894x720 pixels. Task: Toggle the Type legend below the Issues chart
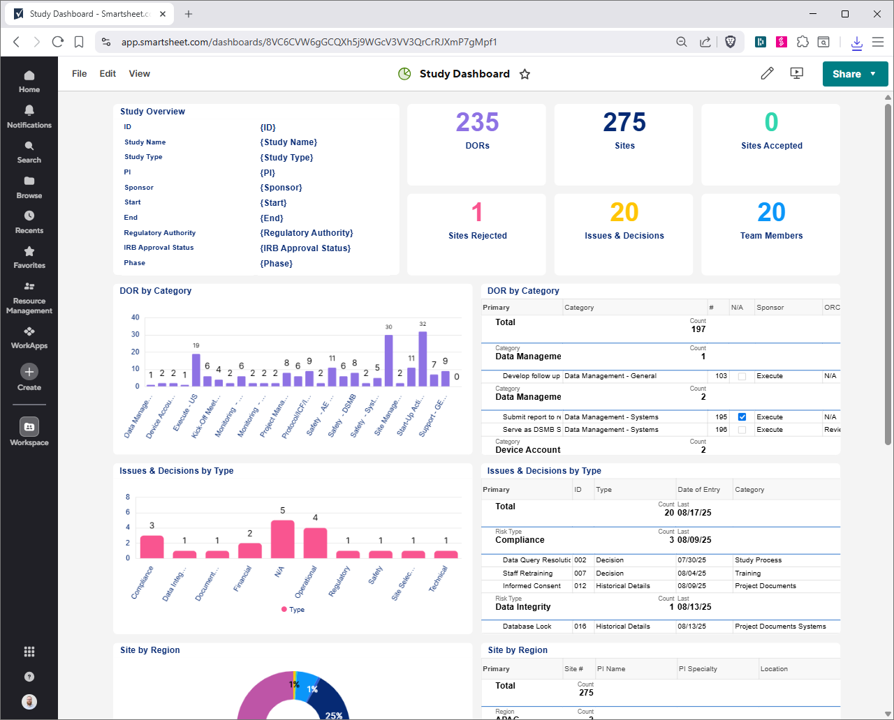point(293,608)
